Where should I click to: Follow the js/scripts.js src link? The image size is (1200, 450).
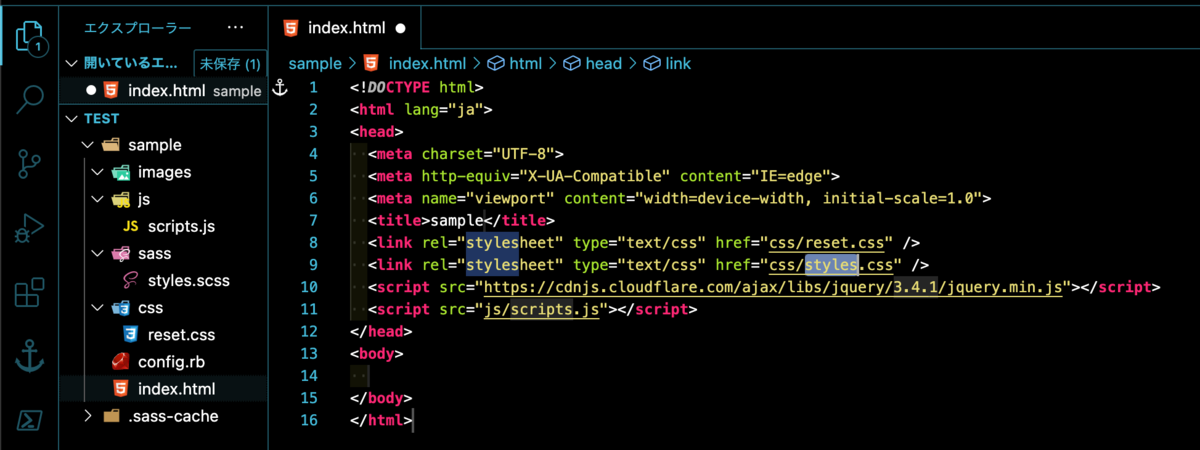click(x=540, y=309)
